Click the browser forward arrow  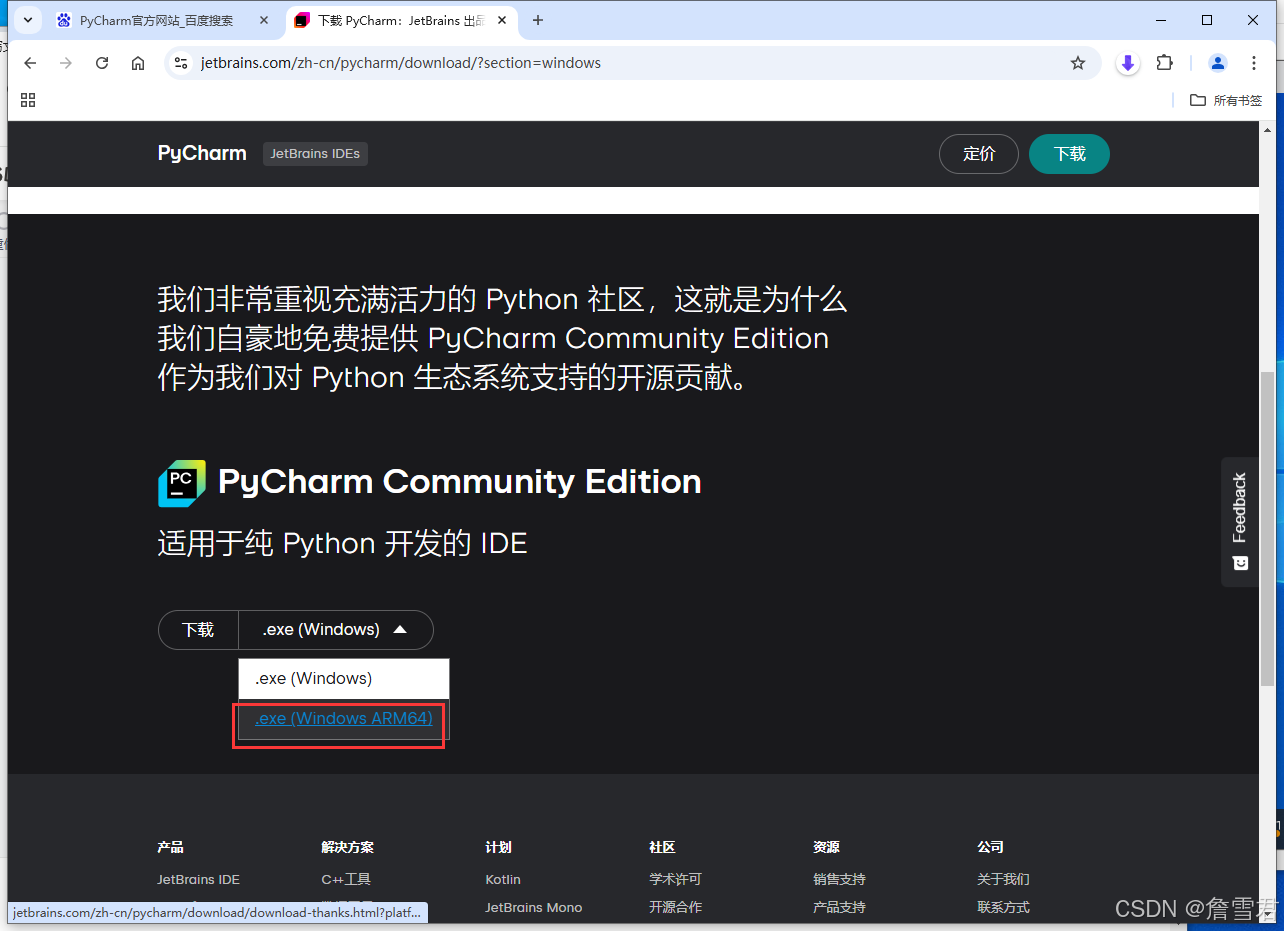click(x=66, y=63)
